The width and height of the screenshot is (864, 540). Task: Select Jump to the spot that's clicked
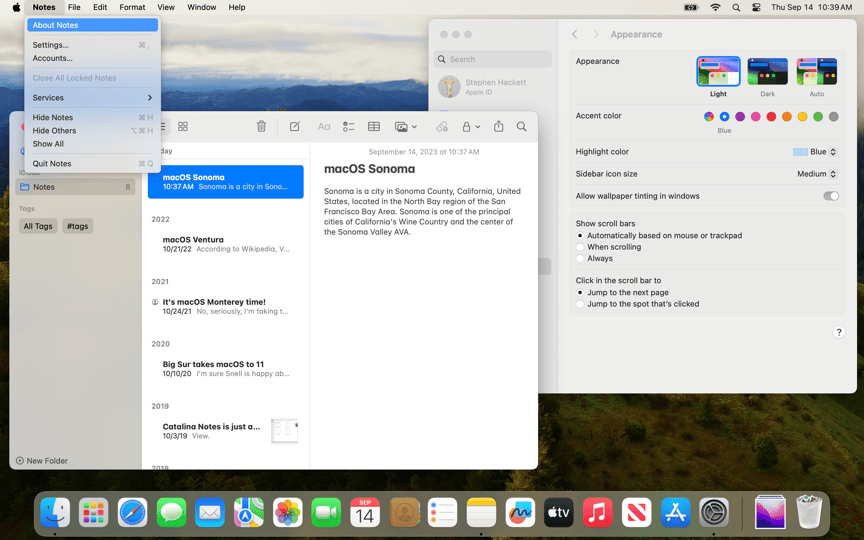click(580, 304)
